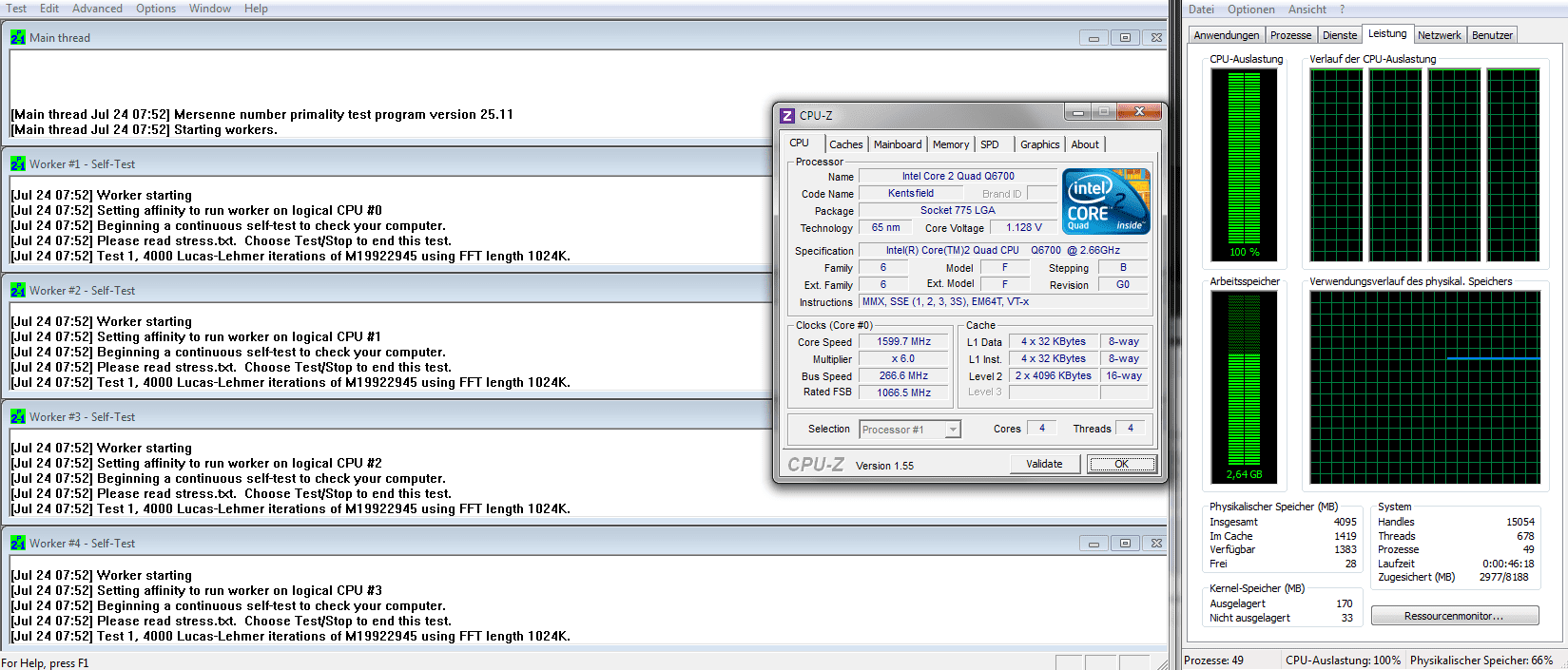Select the Leistung tab in Task Manager
This screenshot has width=1568, height=670.
(1387, 33)
